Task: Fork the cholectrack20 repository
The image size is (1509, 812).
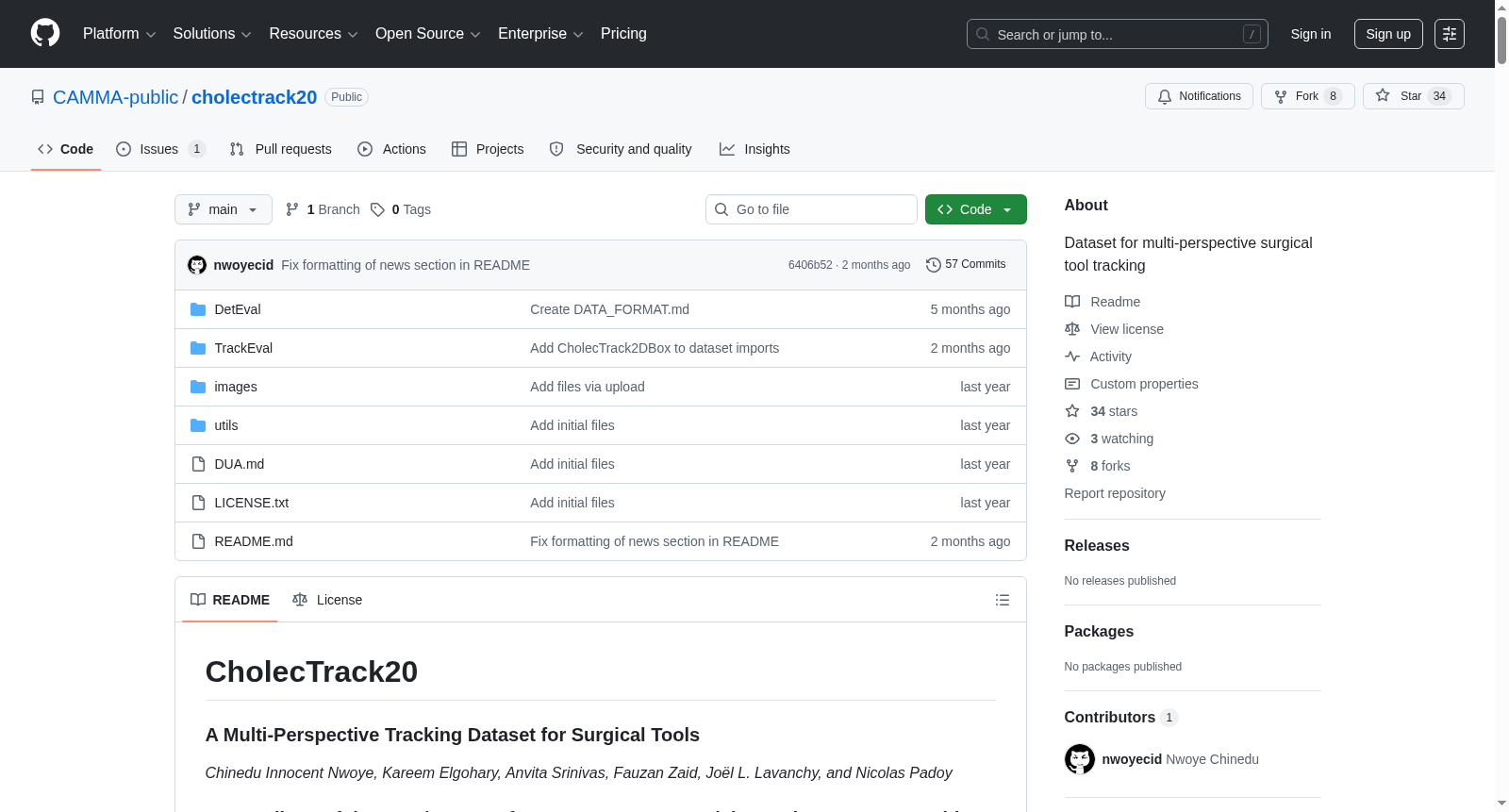Action: [1308, 96]
